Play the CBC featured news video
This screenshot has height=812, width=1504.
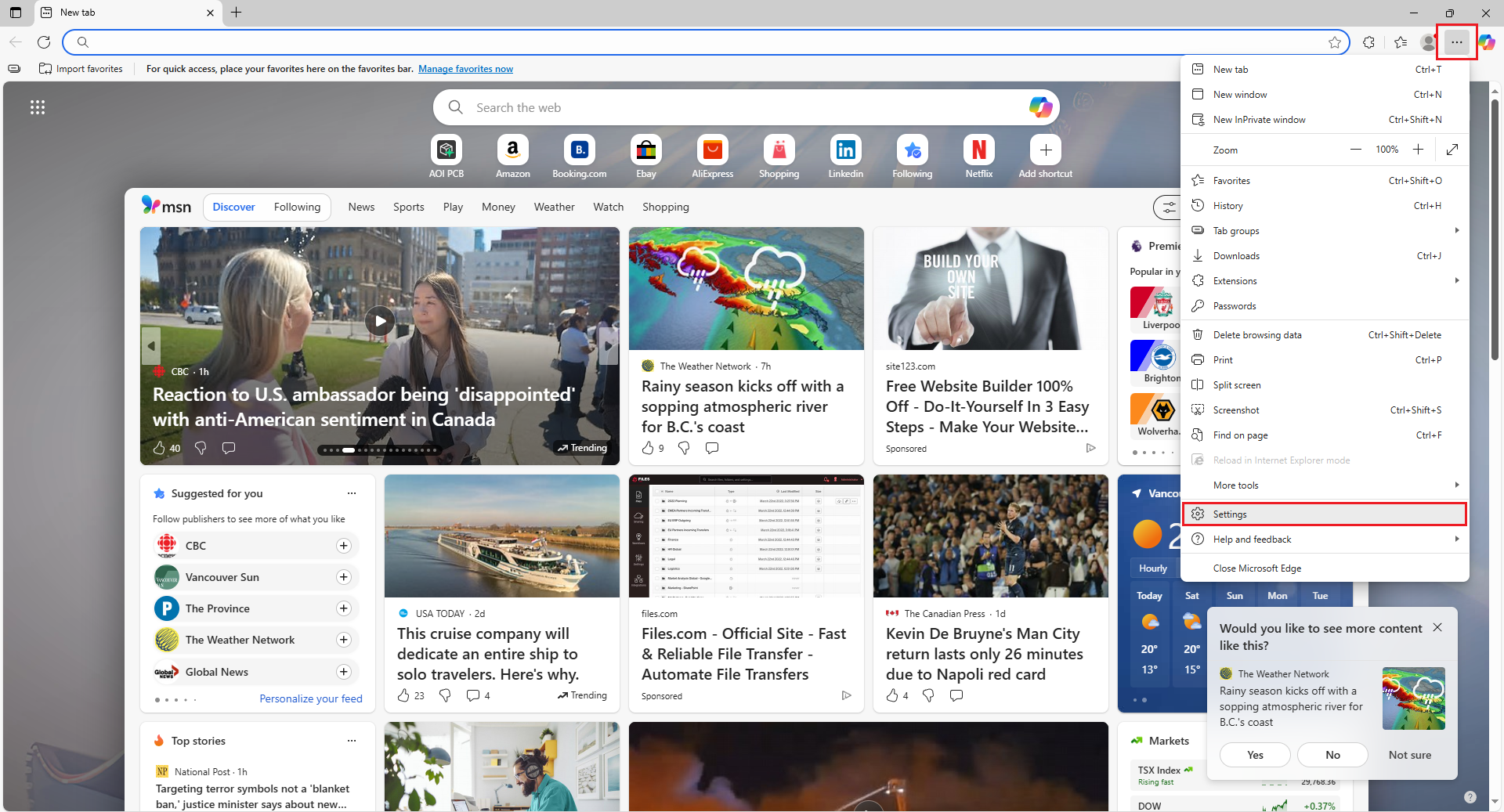pos(379,321)
